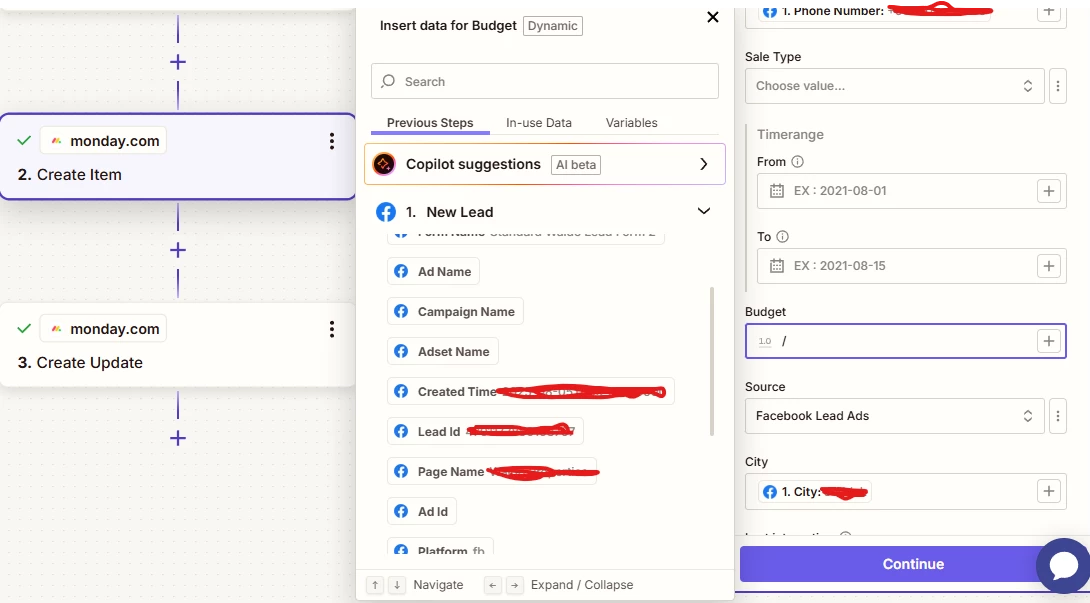Screen dimensions: 1090x603
Task: Click the search magnifier icon
Action: [389, 81]
